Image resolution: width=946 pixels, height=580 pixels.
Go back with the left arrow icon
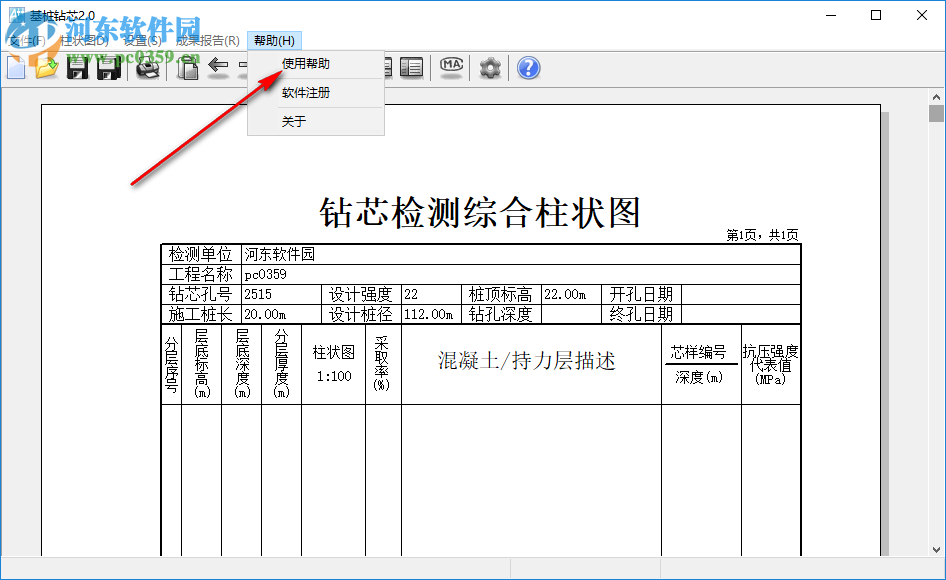click(218, 68)
